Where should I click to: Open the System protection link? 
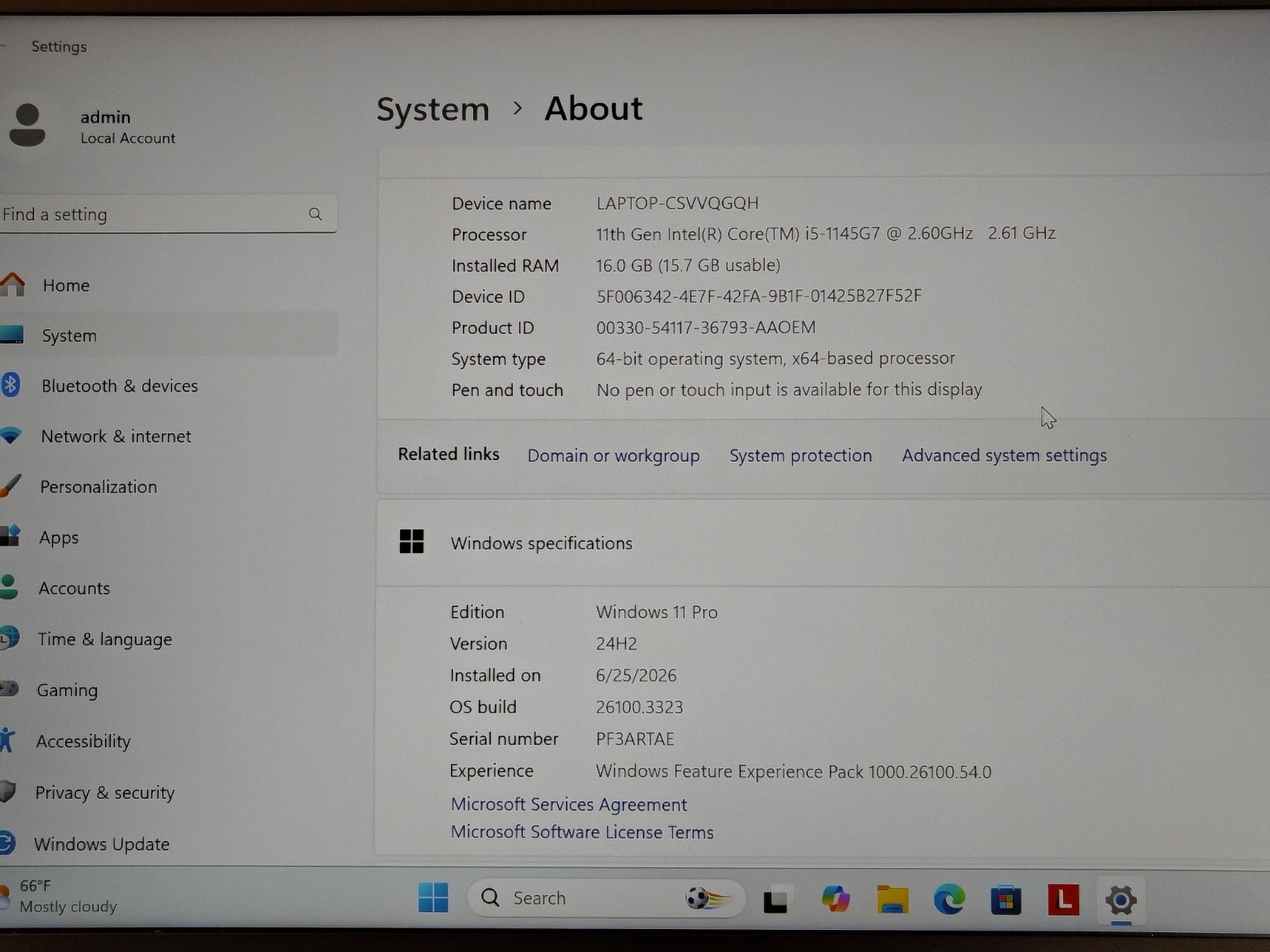800,455
